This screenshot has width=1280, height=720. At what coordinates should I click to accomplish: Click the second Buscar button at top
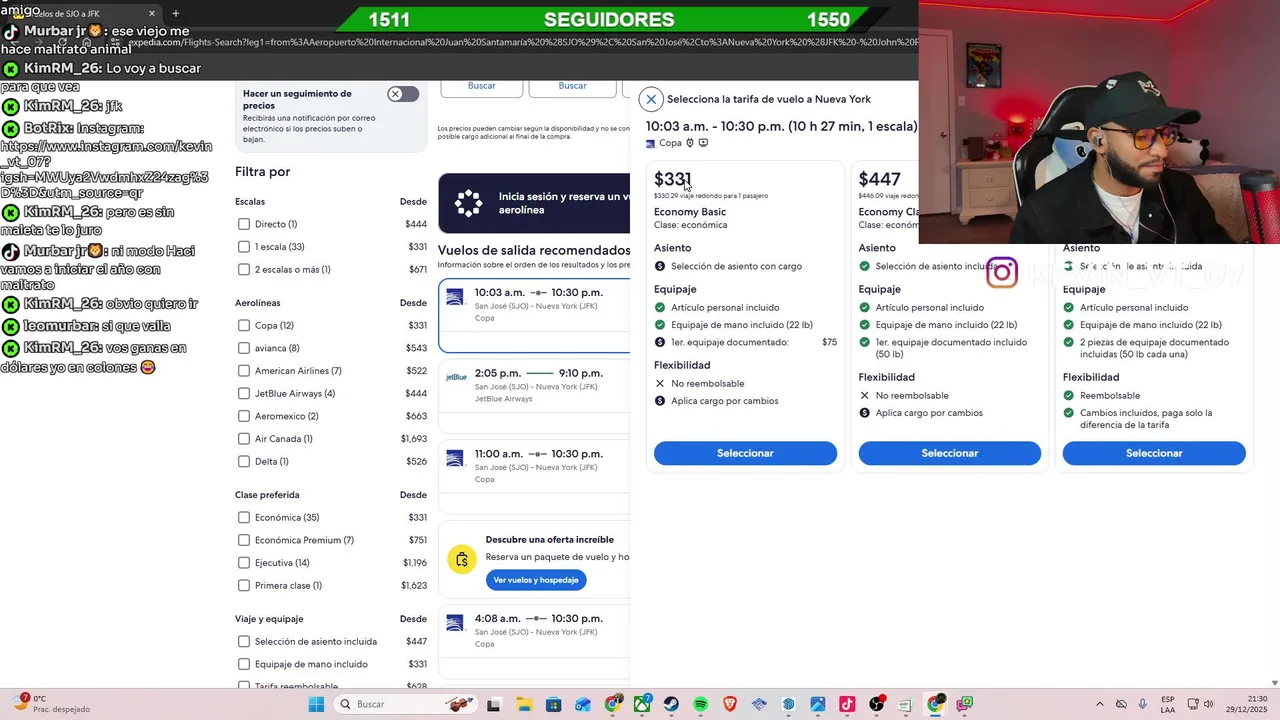tap(572, 86)
